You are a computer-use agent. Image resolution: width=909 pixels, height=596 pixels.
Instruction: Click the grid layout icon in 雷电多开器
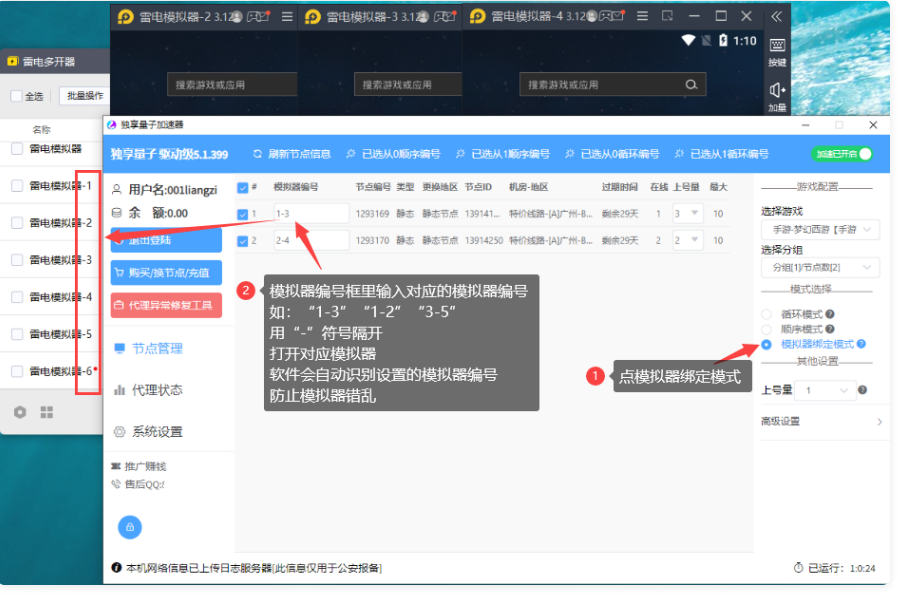(47, 412)
